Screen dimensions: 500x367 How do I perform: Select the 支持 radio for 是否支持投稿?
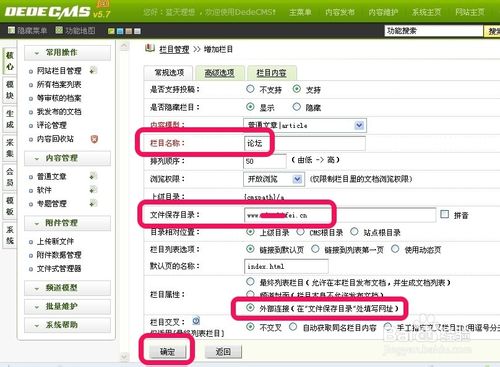click(x=296, y=89)
